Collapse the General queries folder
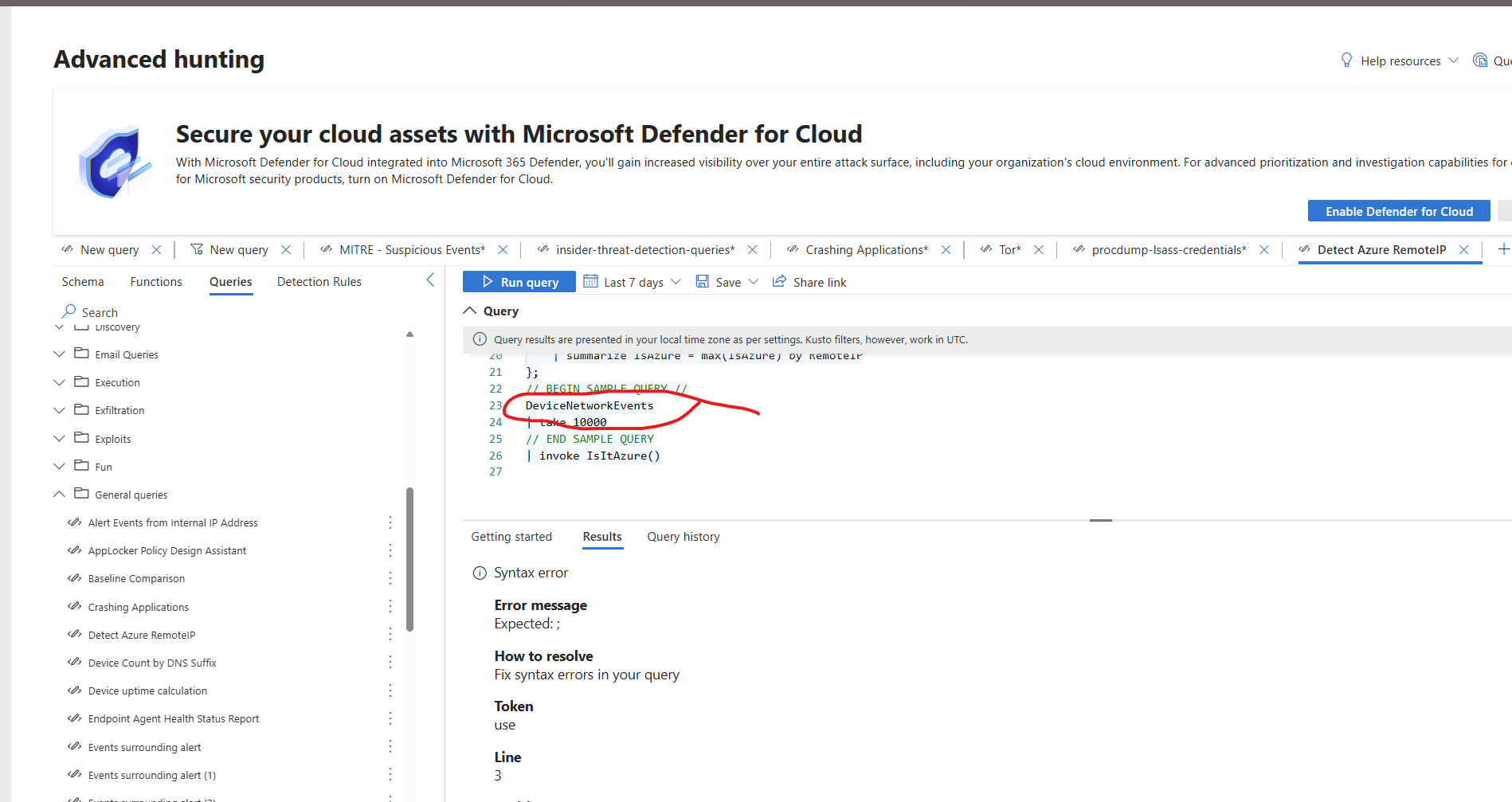Image resolution: width=1512 pixels, height=802 pixels. click(60, 495)
